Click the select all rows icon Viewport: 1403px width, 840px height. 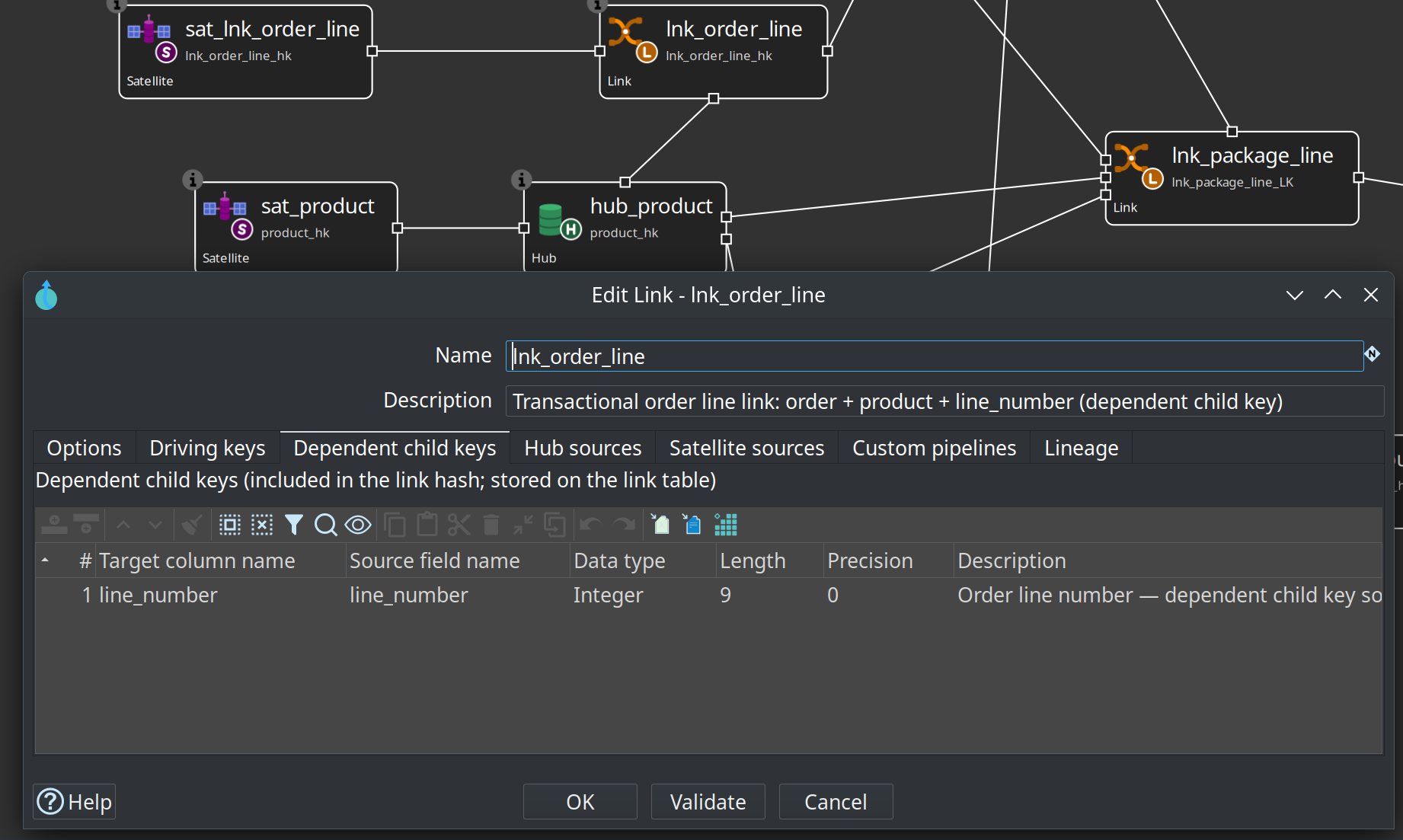230,525
